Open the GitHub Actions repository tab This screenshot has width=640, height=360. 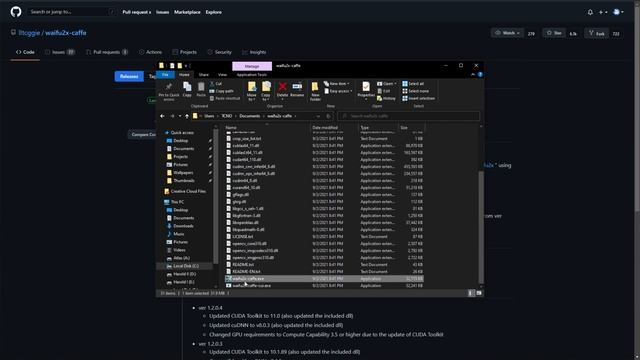point(150,52)
